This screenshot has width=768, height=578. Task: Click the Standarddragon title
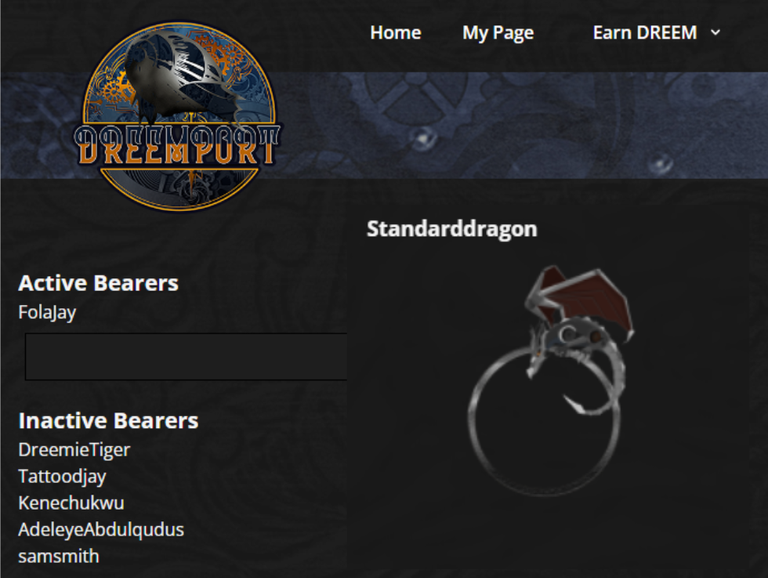tap(452, 229)
